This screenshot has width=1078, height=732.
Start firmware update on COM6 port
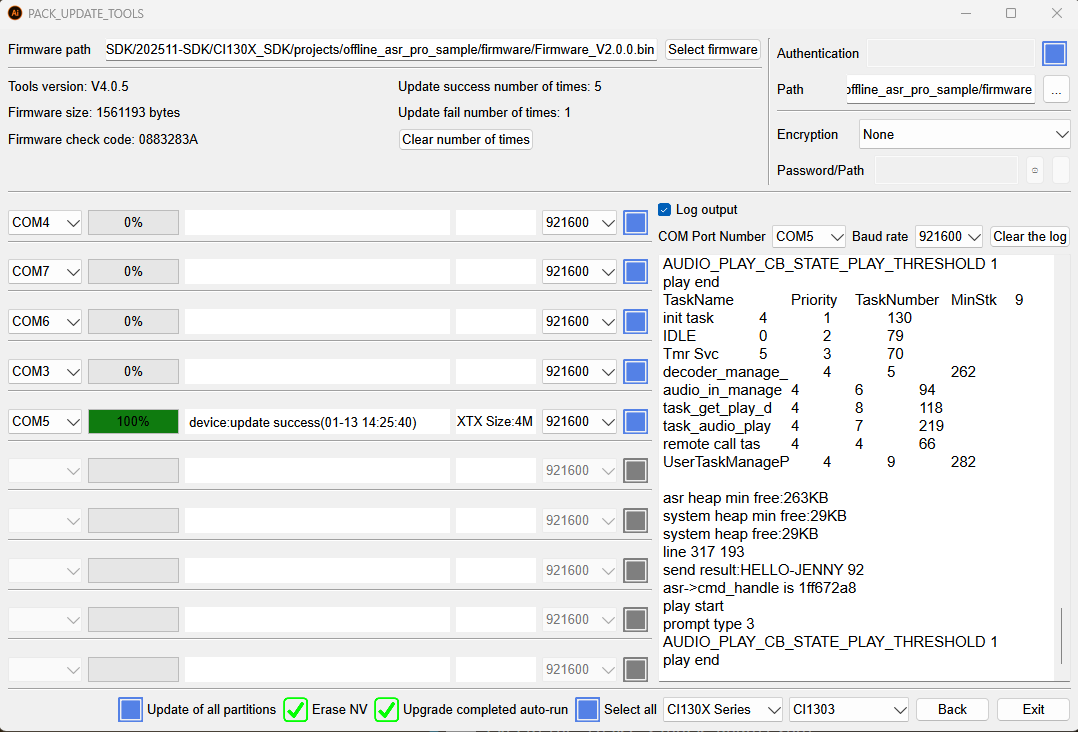pyautogui.click(x=635, y=321)
